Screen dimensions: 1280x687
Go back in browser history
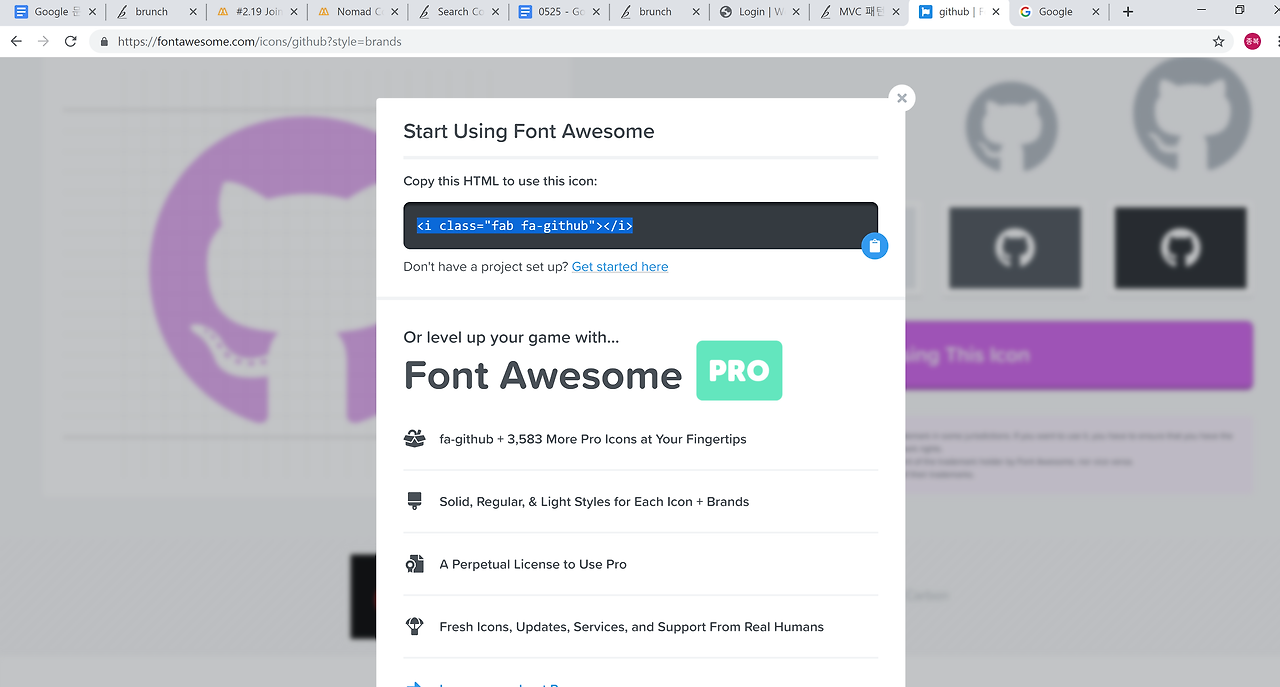tap(16, 42)
